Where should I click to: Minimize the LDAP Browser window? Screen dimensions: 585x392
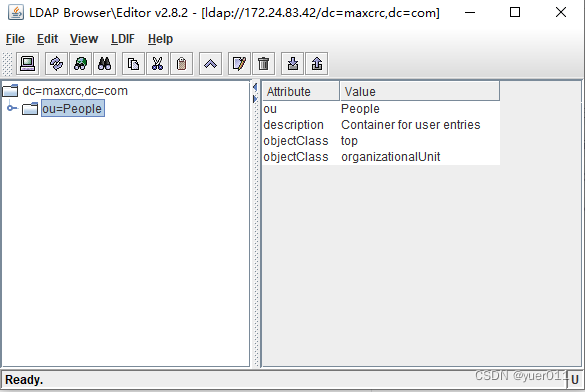click(x=470, y=13)
